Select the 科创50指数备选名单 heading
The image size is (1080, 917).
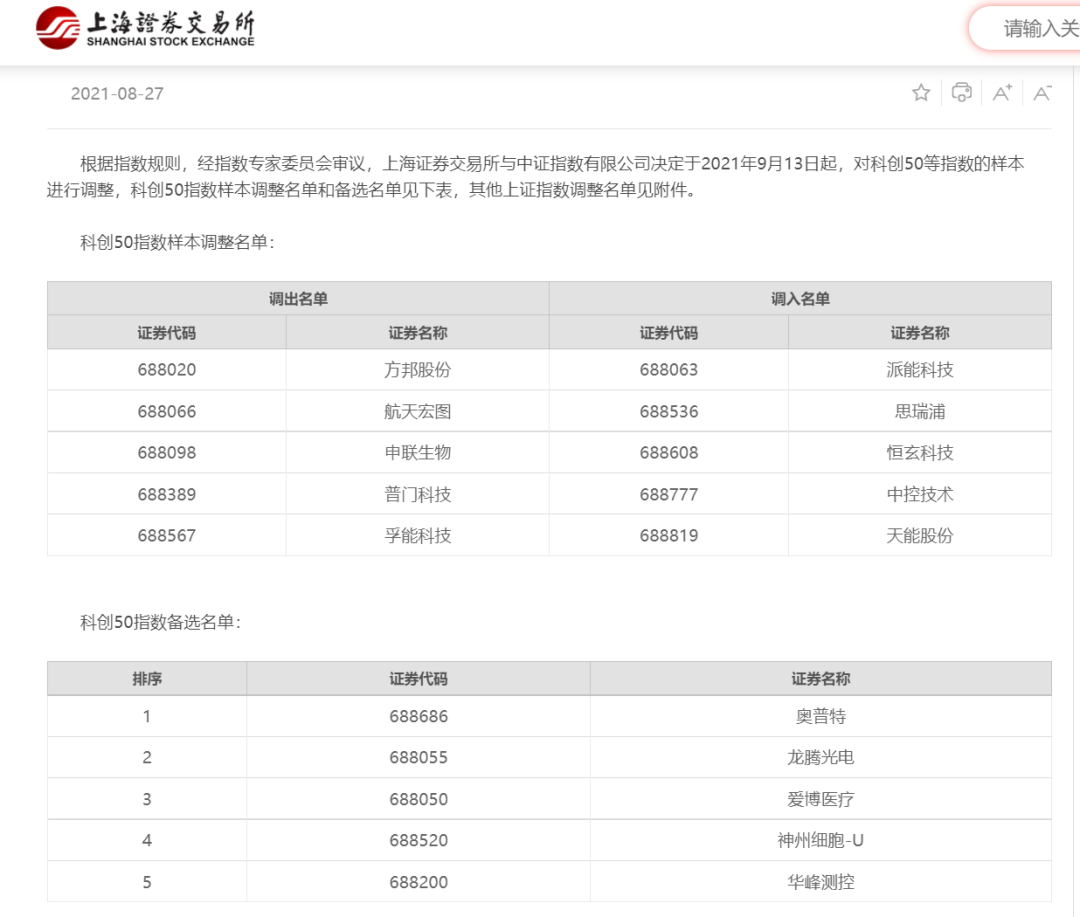tap(160, 622)
